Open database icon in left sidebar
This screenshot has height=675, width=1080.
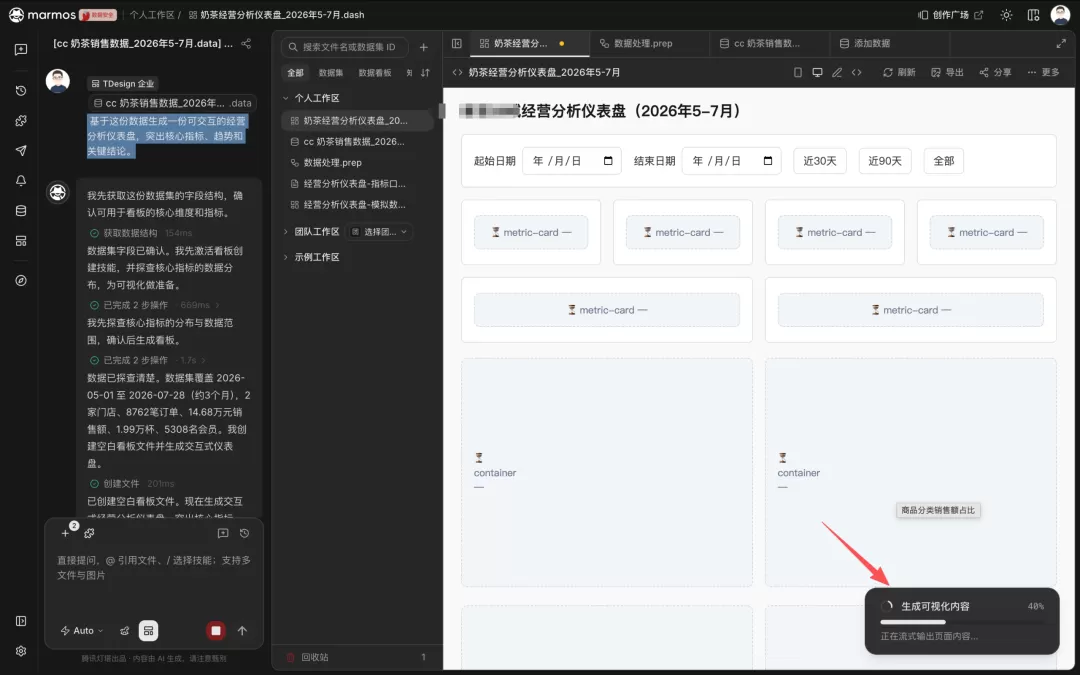click(21, 211)
